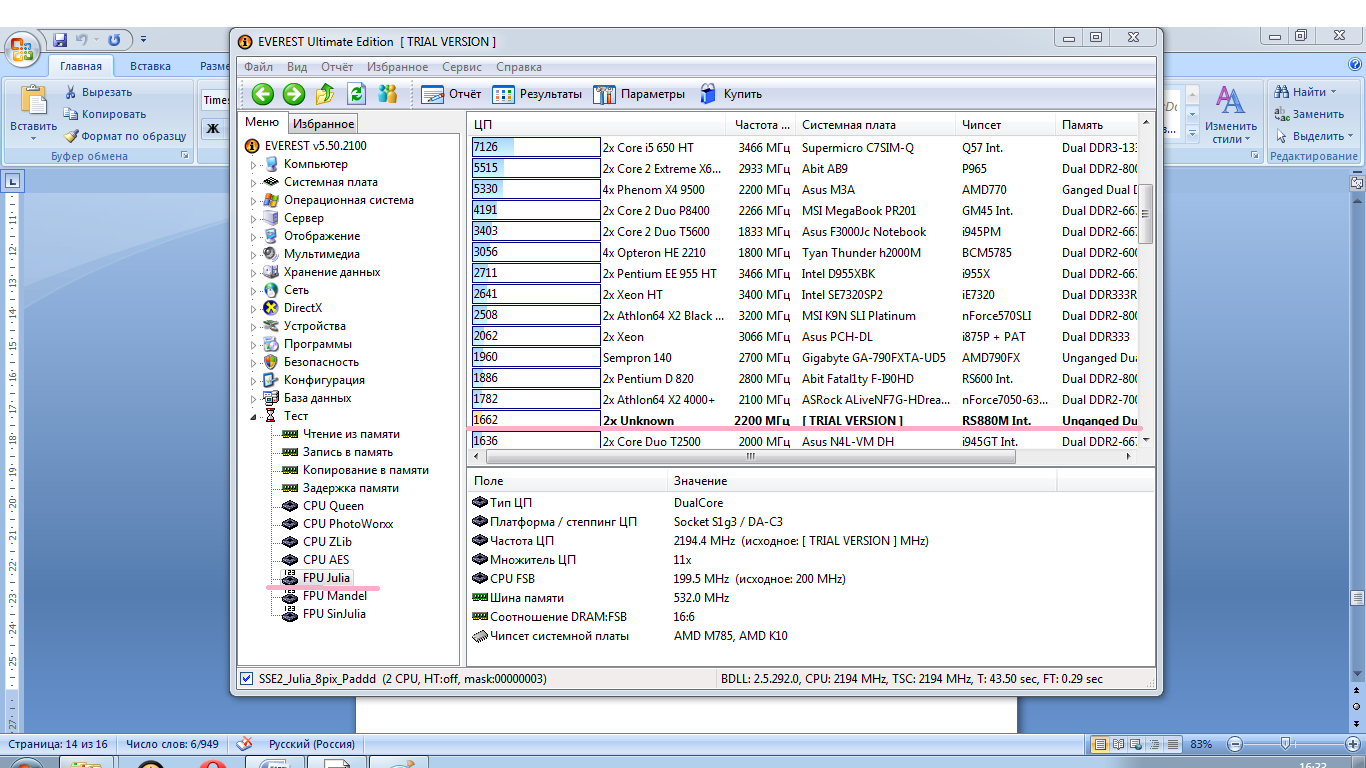Expand the Сервер tree node

[x=254, y=218]
